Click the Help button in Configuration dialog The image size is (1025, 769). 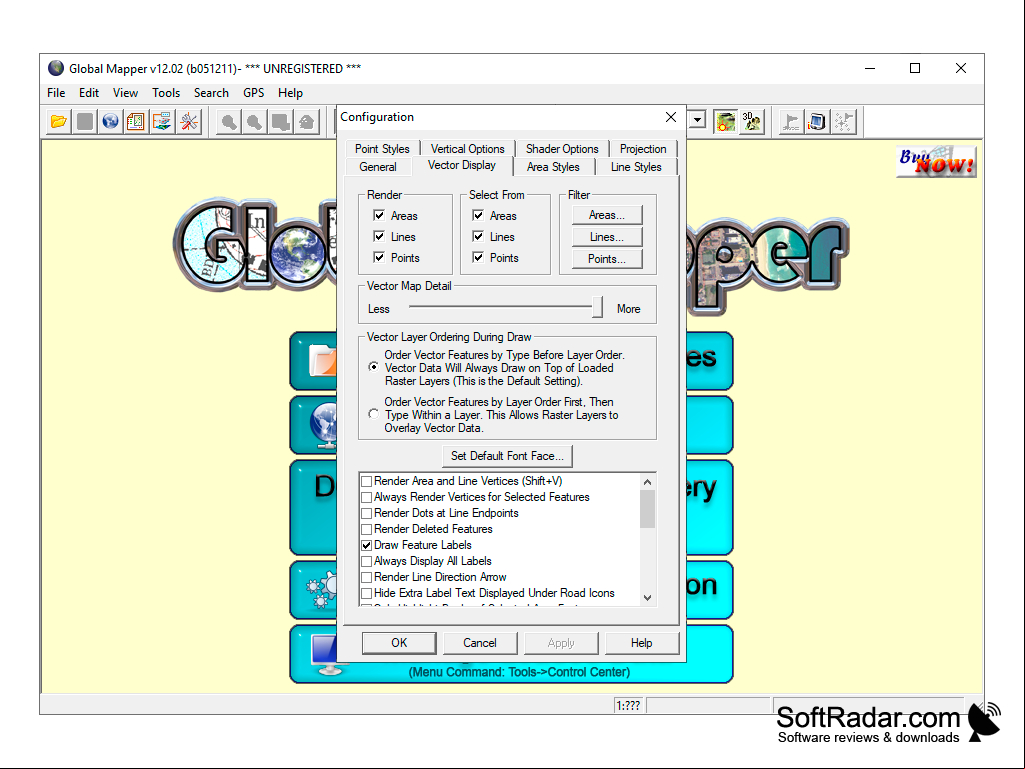tap(641, 643)
